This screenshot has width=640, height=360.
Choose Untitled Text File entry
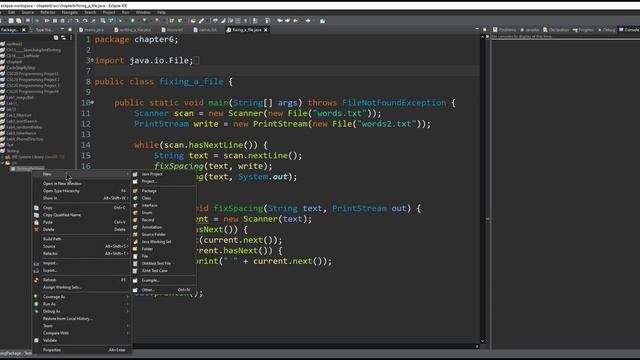pos(164,263)
